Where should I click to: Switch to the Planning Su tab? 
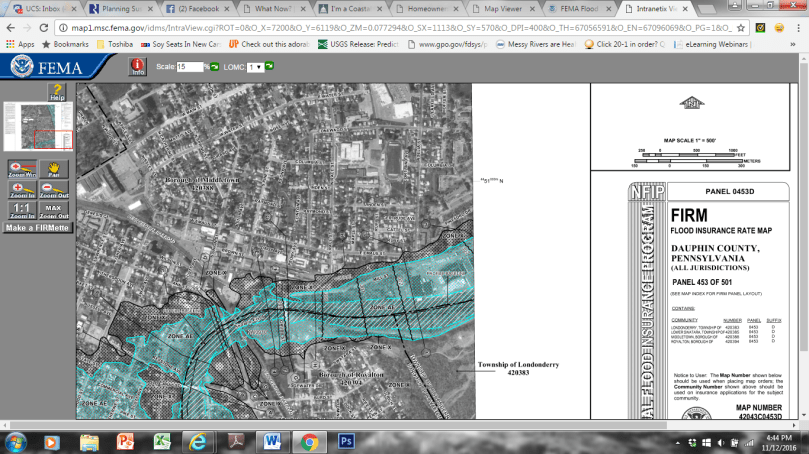tap(122, 9)
